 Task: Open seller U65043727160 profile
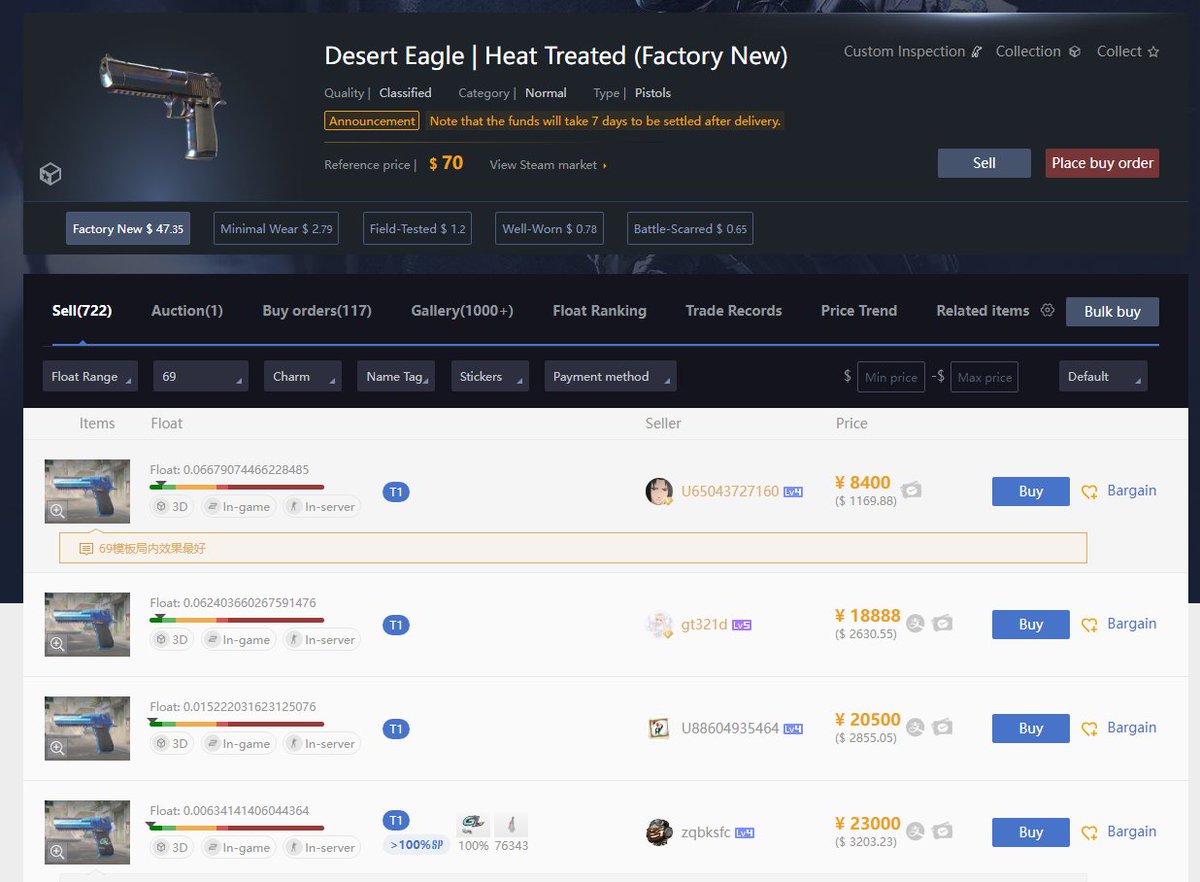click(730, 491)
